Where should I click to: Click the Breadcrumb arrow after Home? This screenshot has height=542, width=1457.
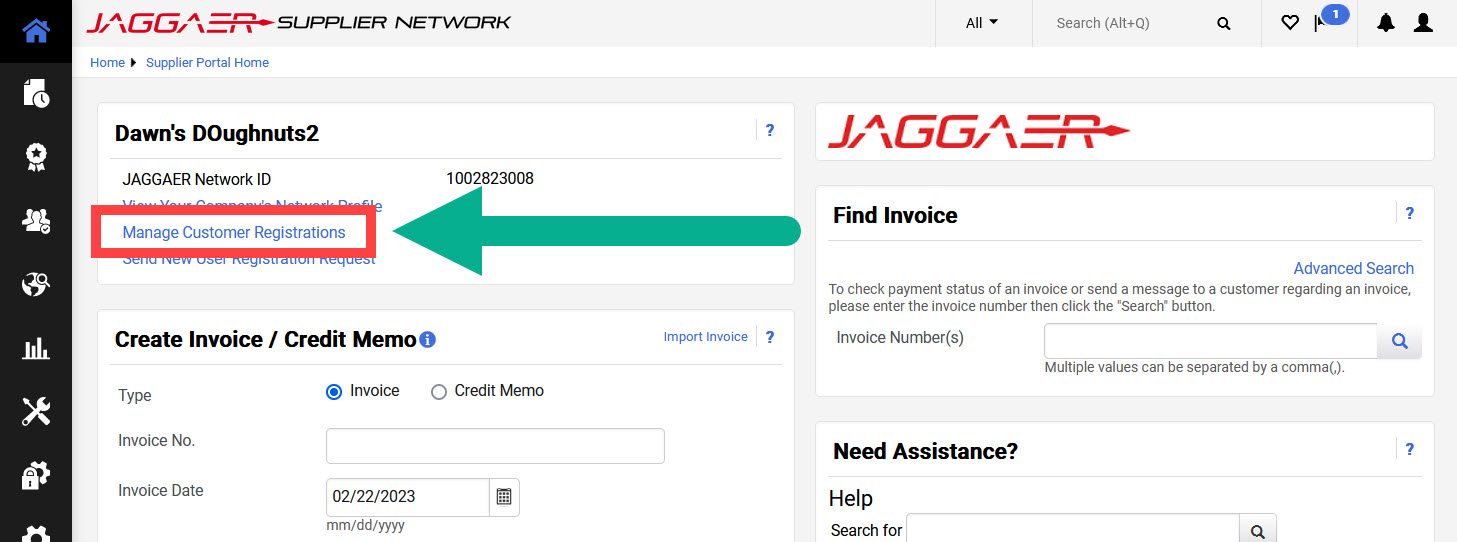[x=133, y=62]
